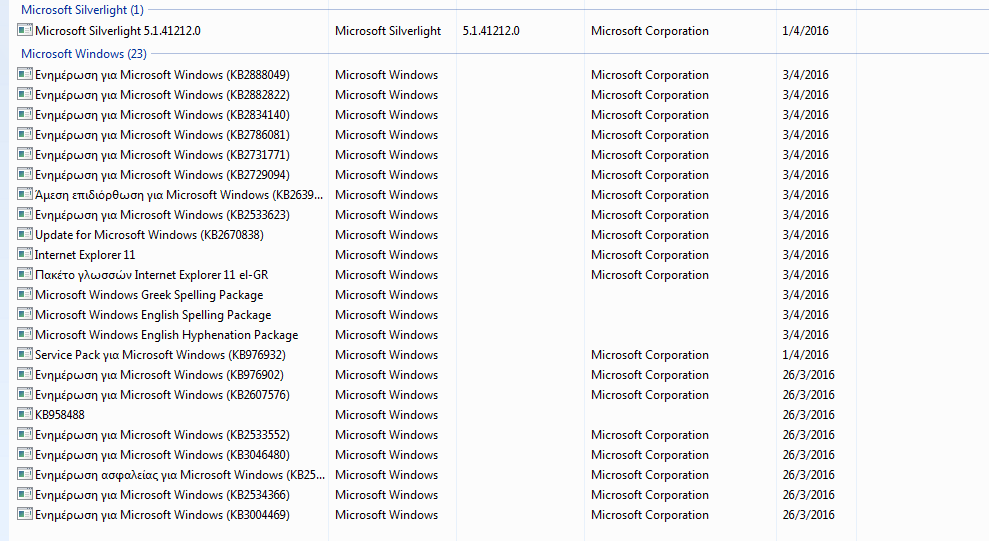This screenshot has width=989, height=541.
Task: Click the icon beside update KB2834140
Action: click(25, 114)
